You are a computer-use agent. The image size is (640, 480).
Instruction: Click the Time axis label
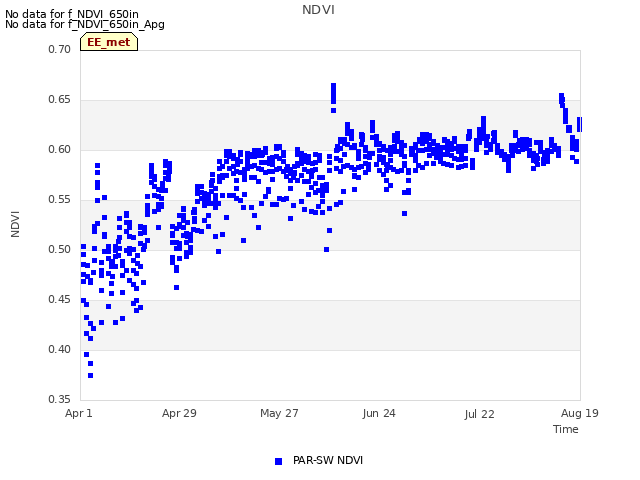tap(565, 429)
